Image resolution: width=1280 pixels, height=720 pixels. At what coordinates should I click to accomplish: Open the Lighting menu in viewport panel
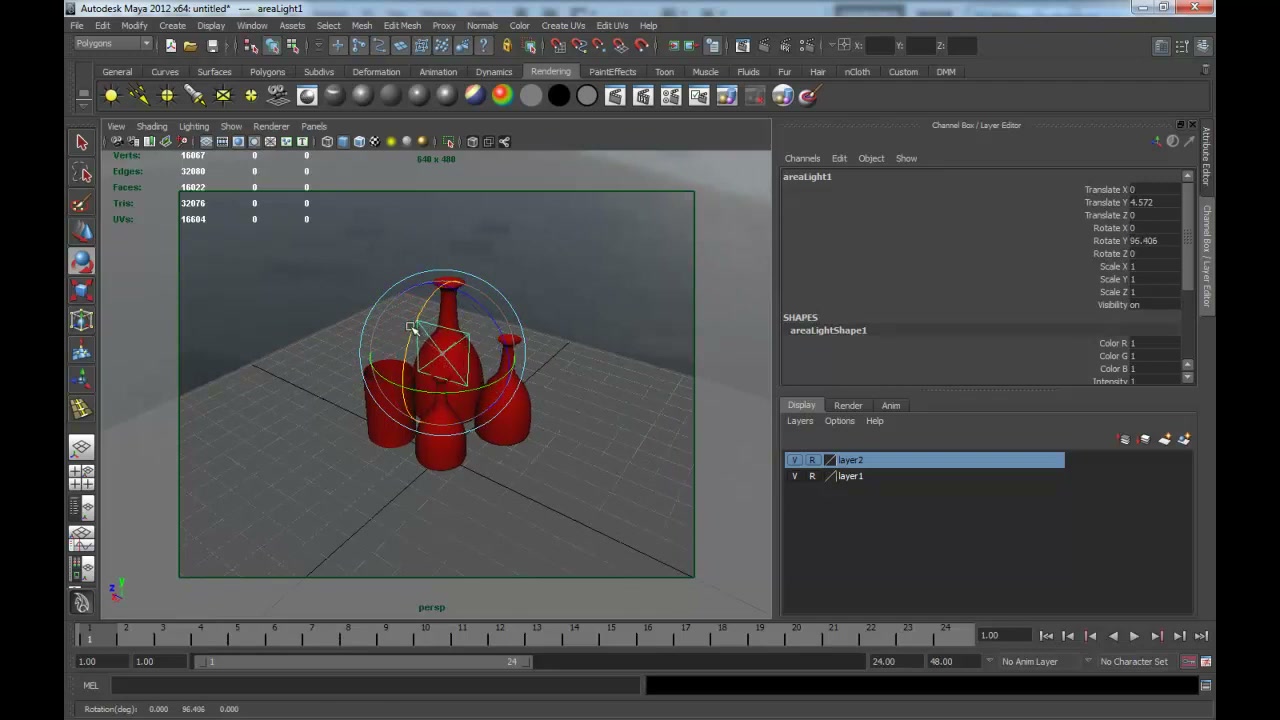(x=194, y=127)
